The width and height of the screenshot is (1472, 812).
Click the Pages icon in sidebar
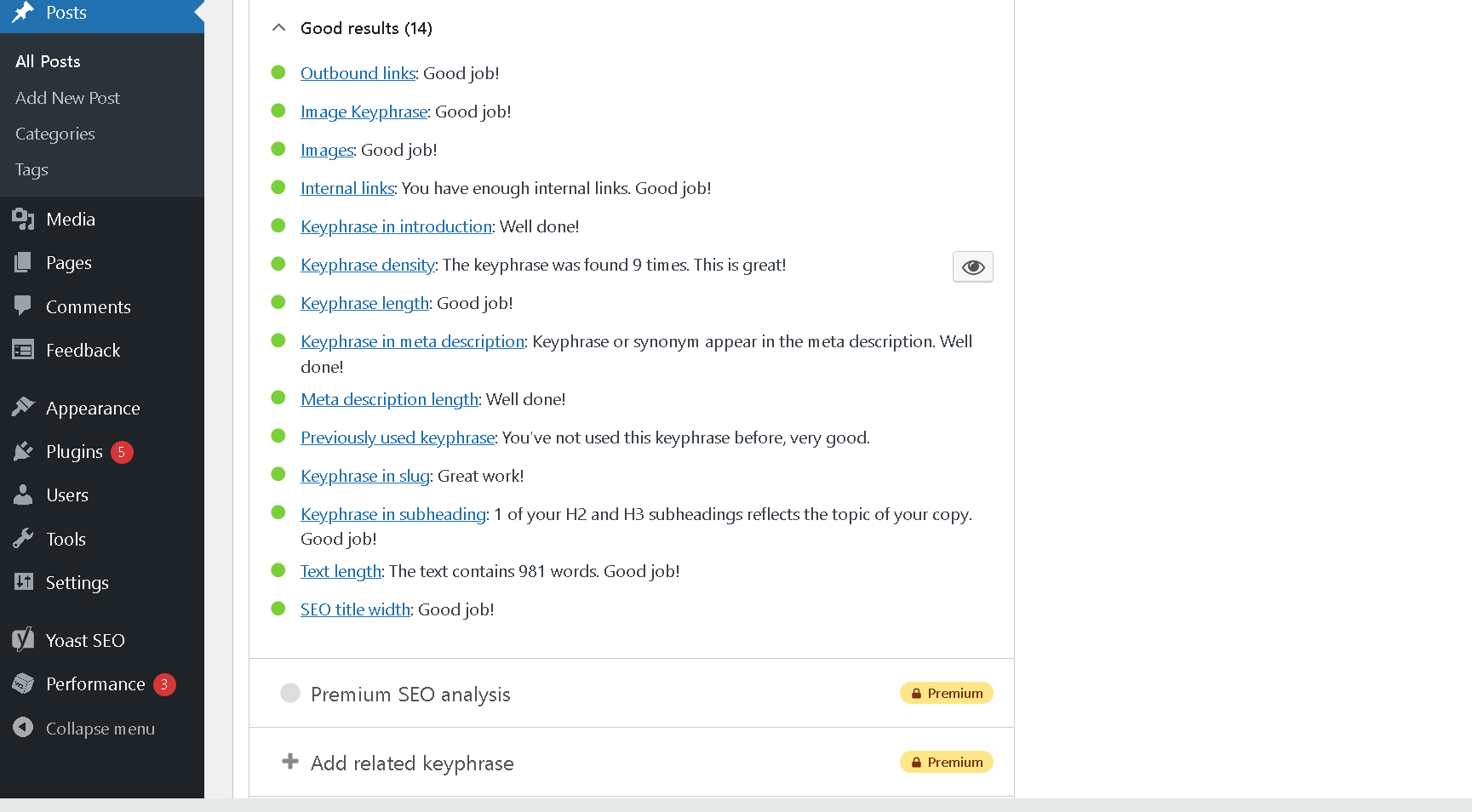tap(23, 263)
